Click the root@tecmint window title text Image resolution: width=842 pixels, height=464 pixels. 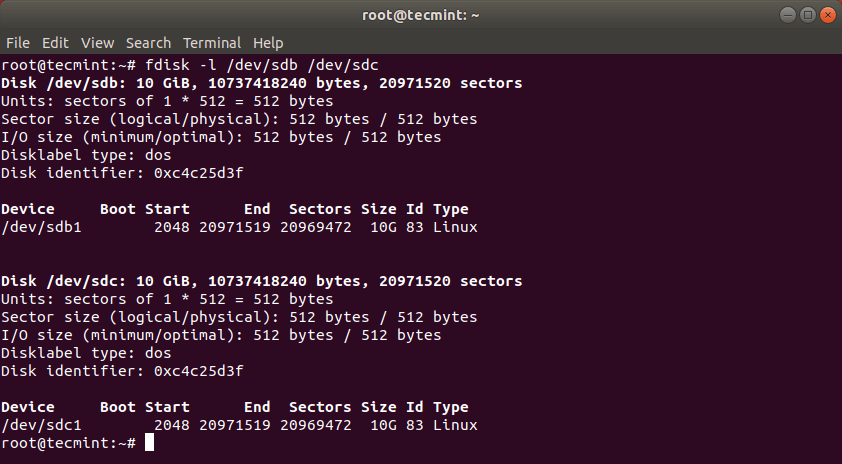pyautogui.click(x=420, y=15)
